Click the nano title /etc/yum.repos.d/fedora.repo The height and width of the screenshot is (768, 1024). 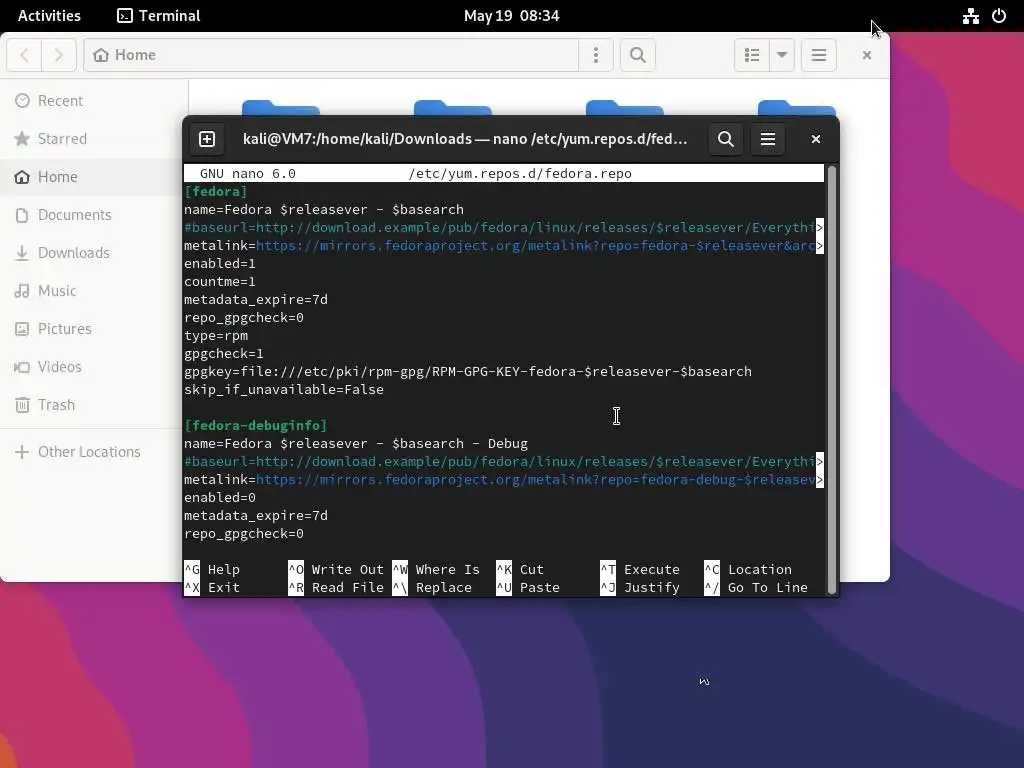tap(520, 174)
